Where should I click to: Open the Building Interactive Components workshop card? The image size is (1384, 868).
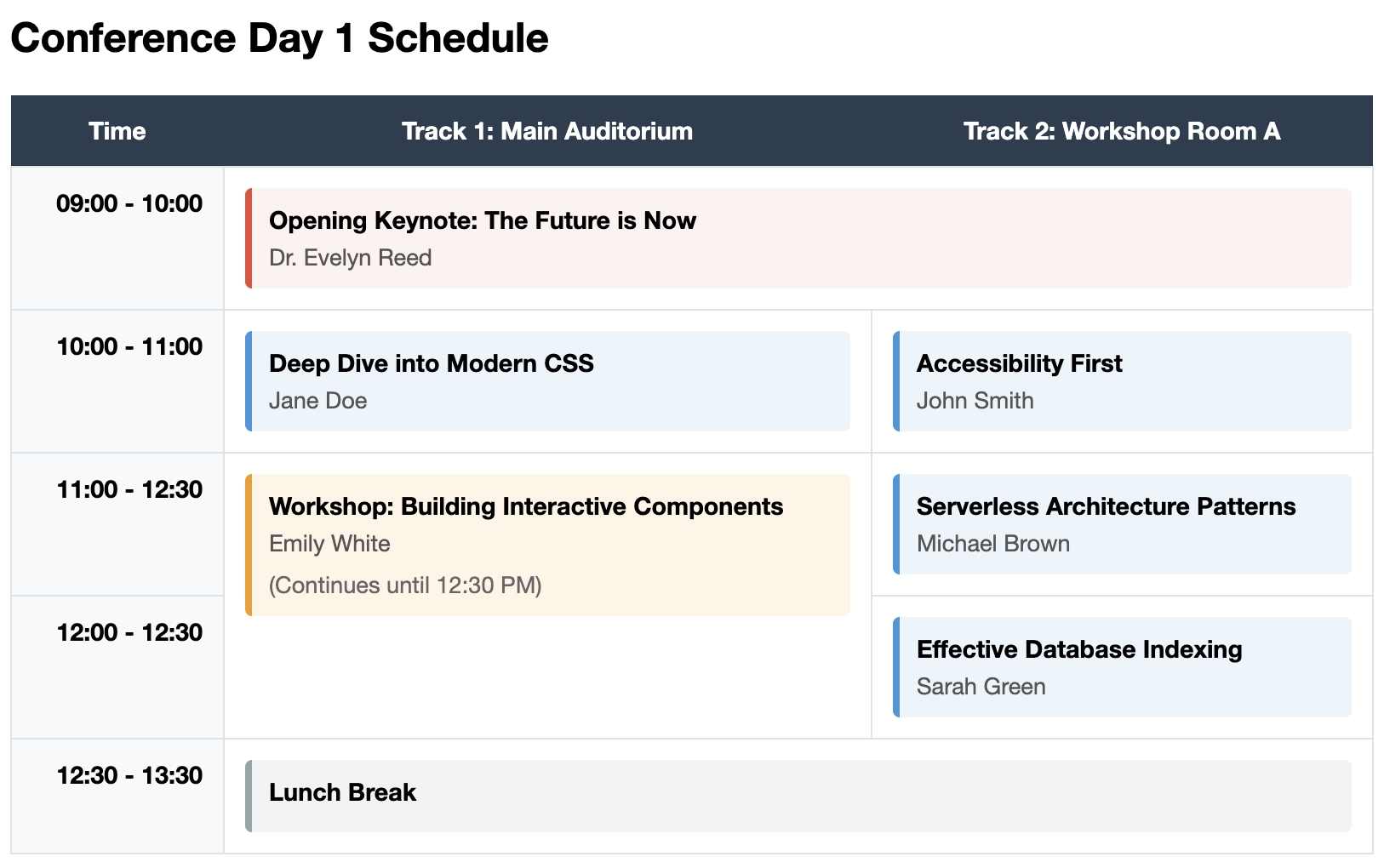(547, 545)
